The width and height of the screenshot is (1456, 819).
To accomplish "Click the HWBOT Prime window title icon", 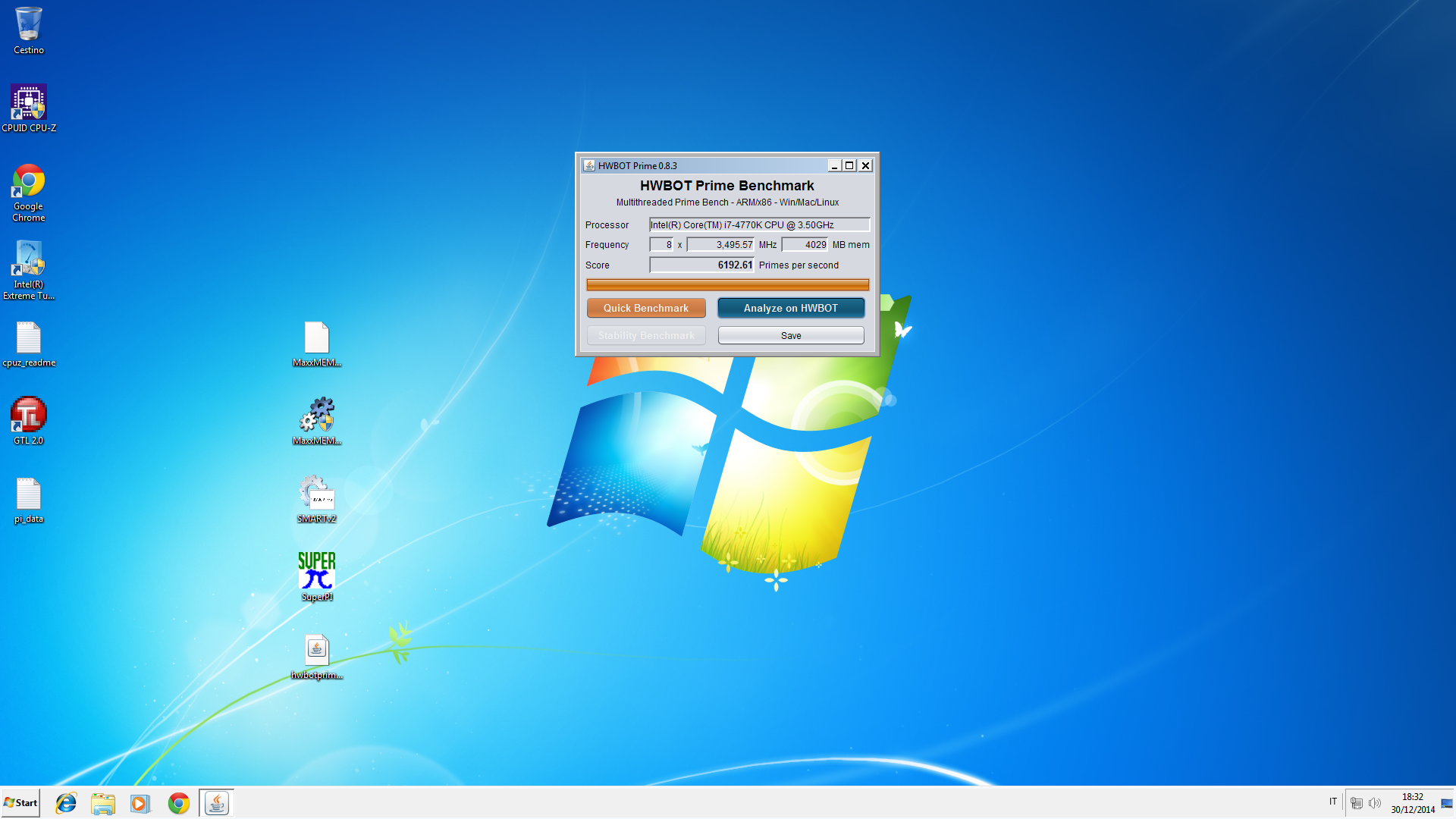I will tap(589, 165).
